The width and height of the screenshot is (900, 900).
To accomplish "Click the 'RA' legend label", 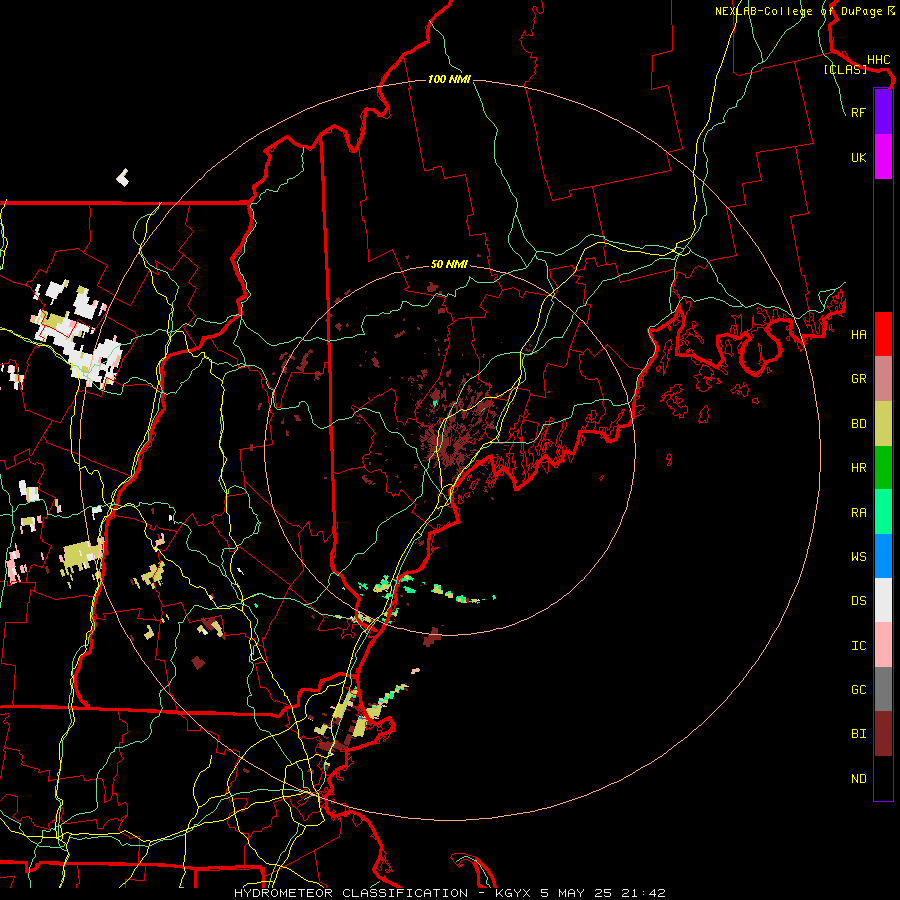I will pos(858,513).
